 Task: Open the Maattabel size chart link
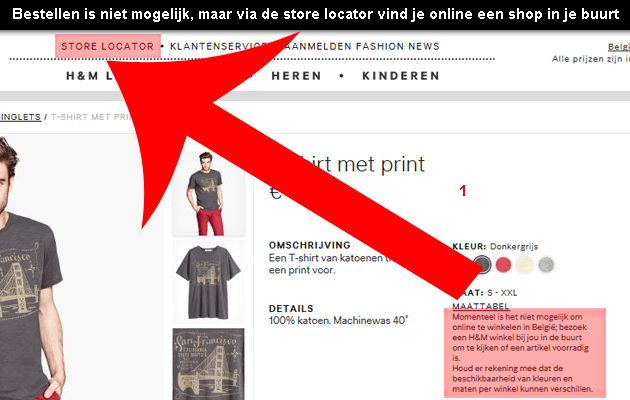[x=481, y=306]
